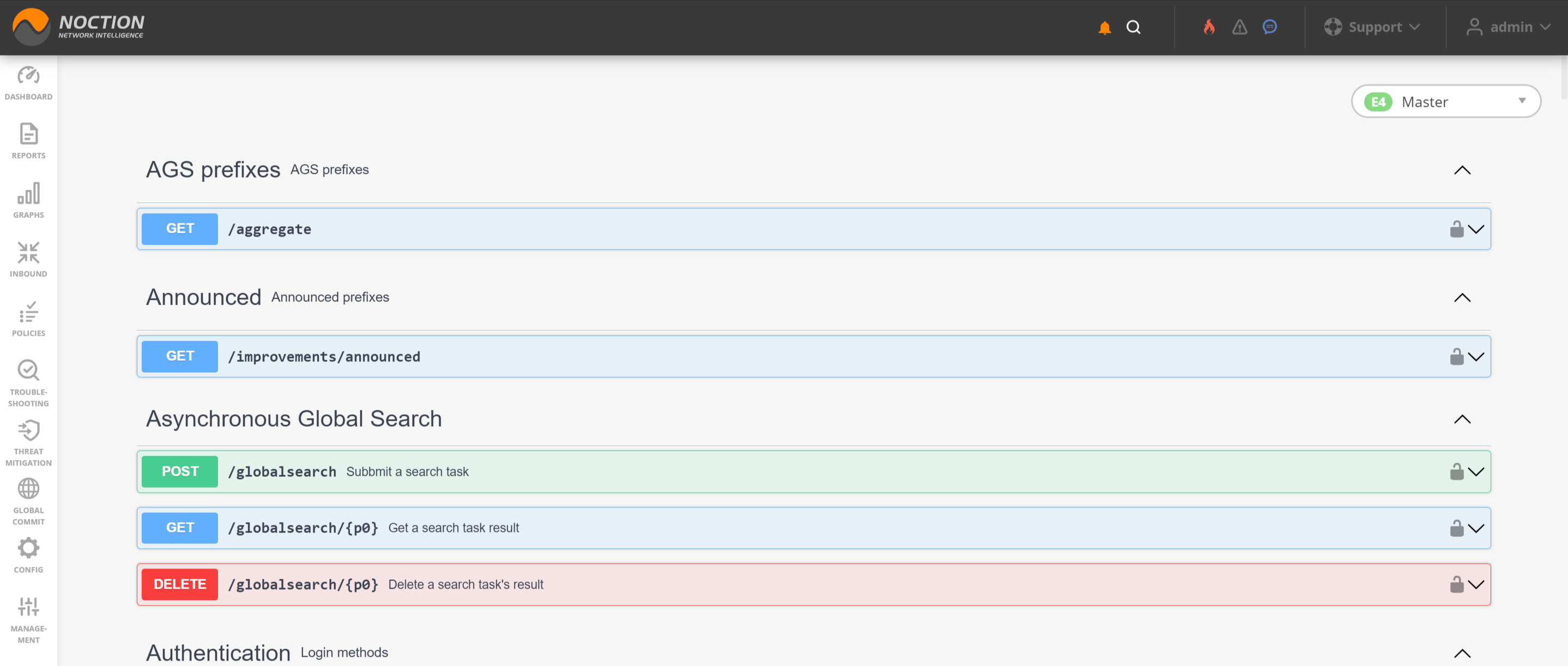The width and height of the screenshot is (1568, 666).
Task: Click the /improvements/announced path link
Action: click(324, 357)
